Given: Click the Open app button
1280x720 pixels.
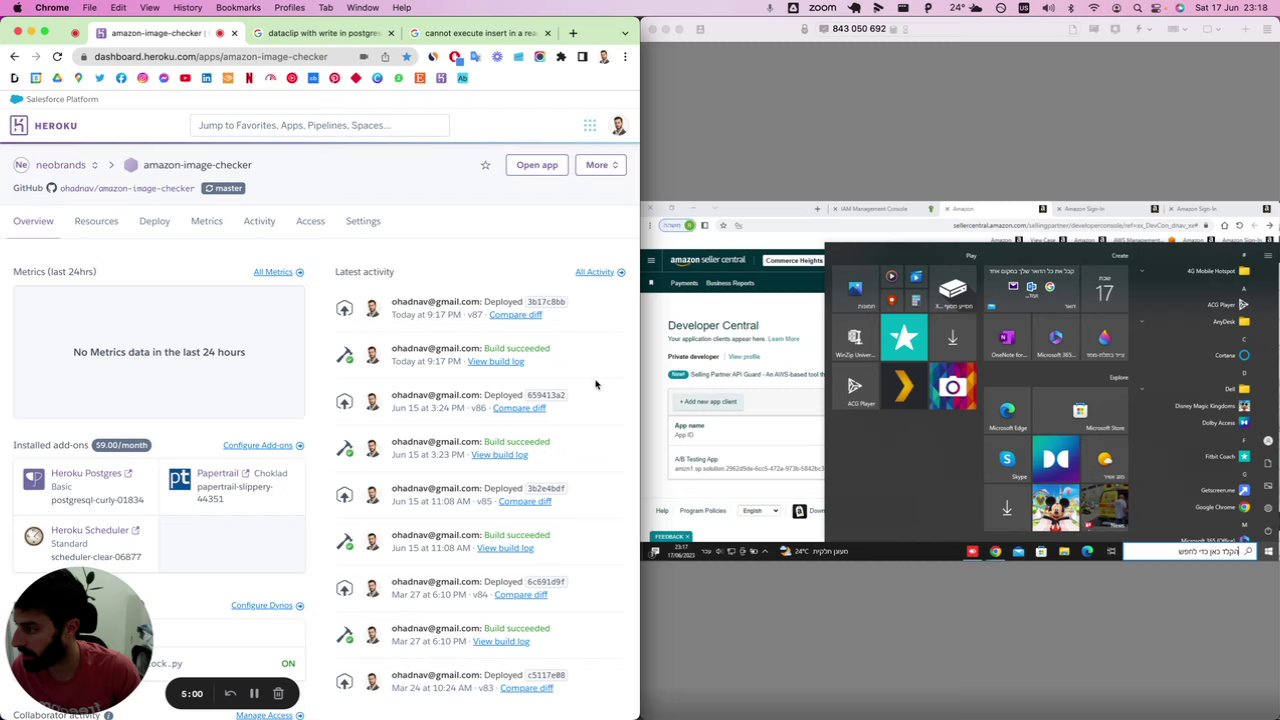Looking at the screenshot, I should tap(537, 165).
